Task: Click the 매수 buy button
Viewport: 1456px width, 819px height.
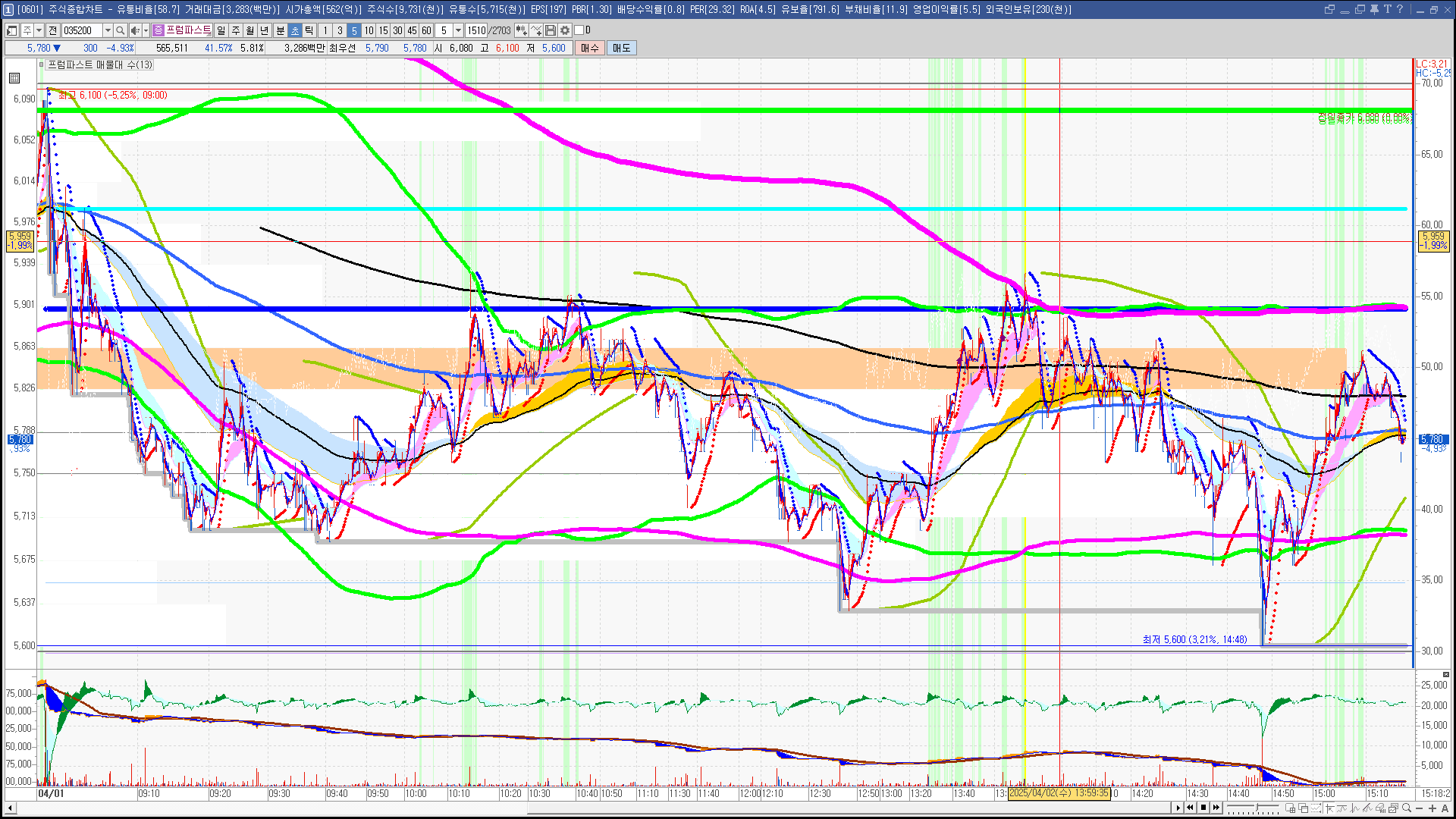Action: pyautogui.click(x=590, y=48)
